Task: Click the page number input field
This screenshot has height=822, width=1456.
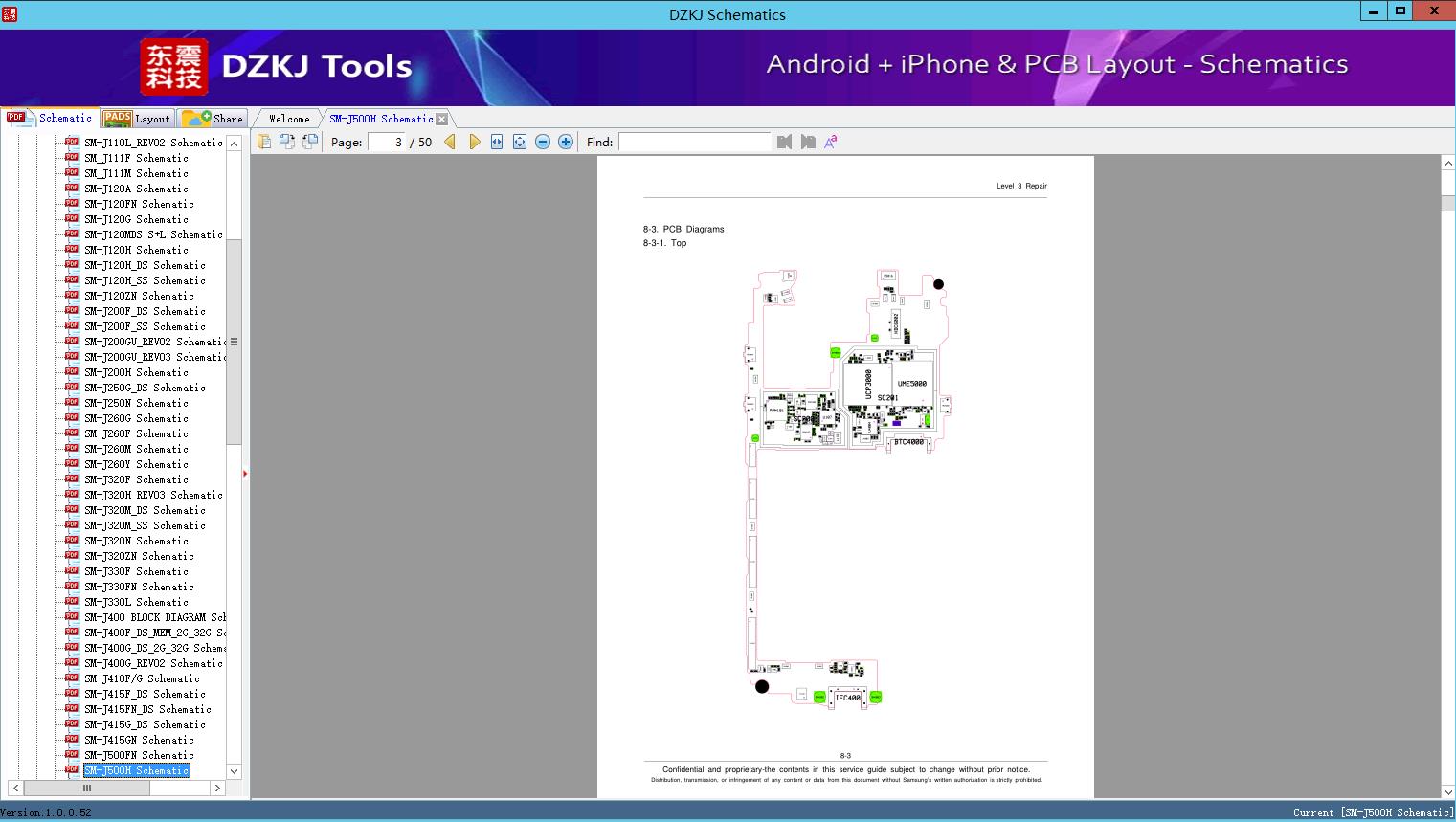Action: 388,142
